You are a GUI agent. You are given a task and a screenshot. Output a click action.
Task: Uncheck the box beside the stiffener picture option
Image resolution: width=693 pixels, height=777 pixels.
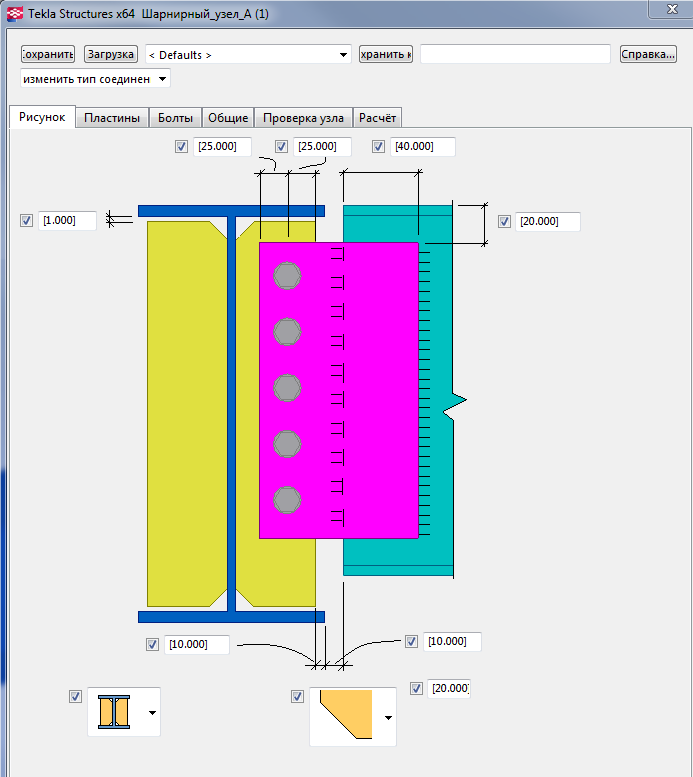coord(75,696)
